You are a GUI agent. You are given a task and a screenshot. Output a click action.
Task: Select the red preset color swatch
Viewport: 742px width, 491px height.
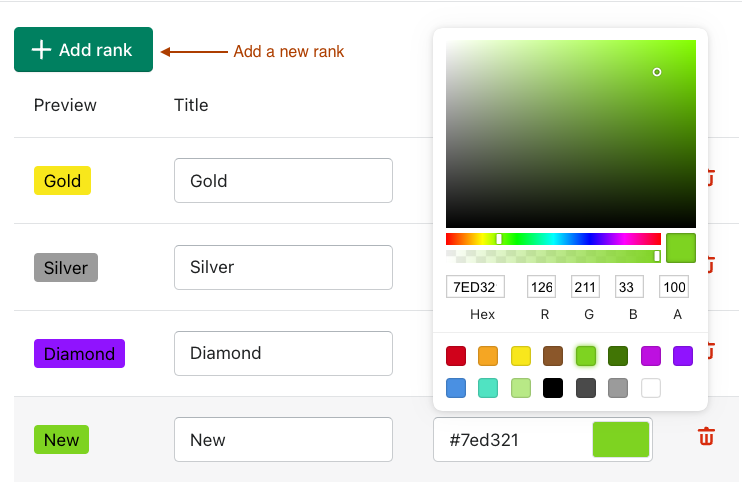[456, 355]
